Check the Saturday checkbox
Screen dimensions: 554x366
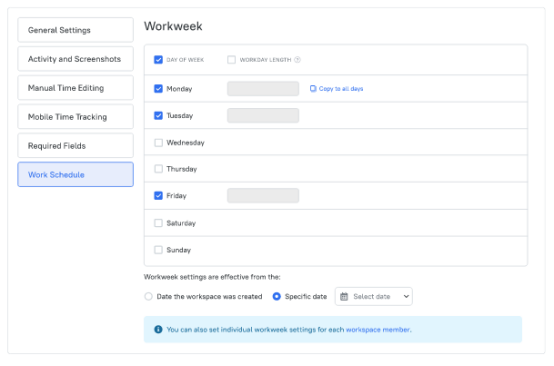click(x=158, y=223)
